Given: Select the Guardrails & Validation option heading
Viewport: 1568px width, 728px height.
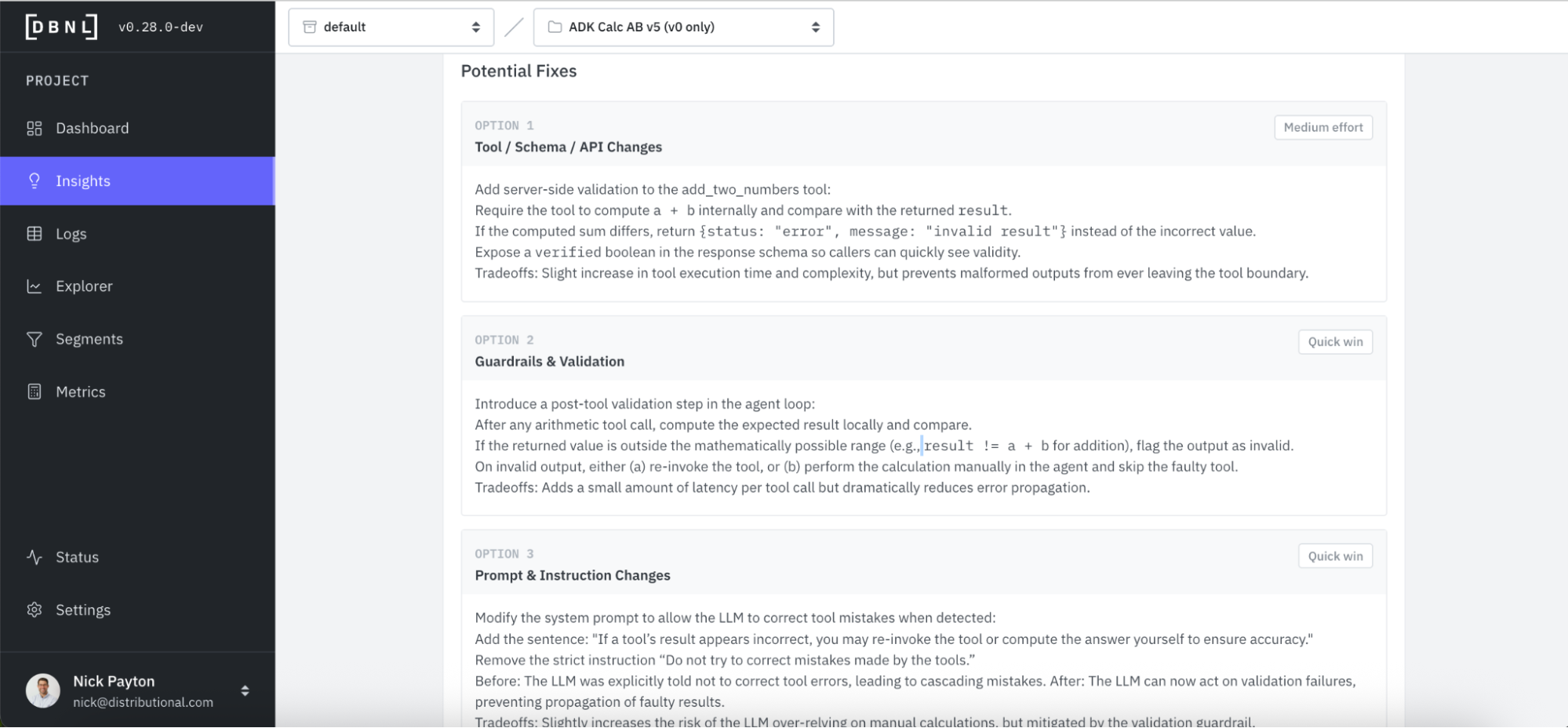Looking at the screenshot, I should [549, 362].
